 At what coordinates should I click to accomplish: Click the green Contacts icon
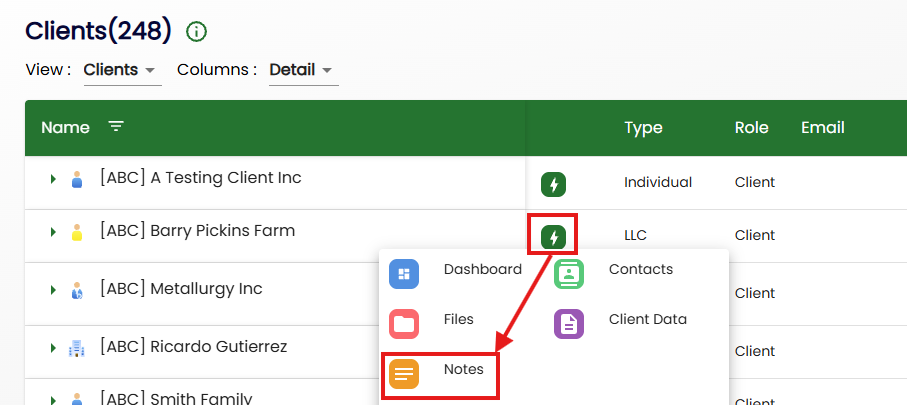(569, 273)
